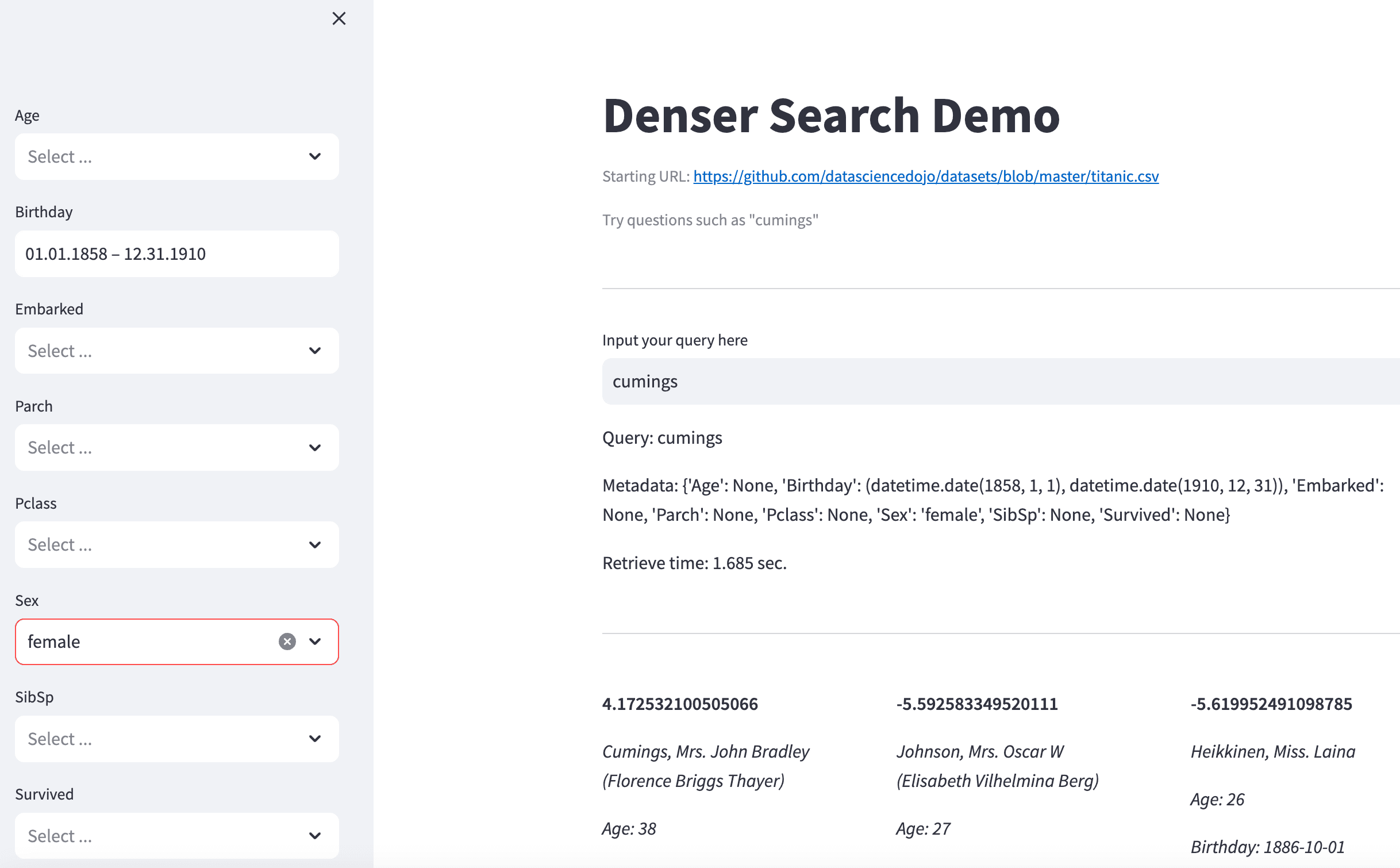Open the titanic.csv GitHub link

point(926,176)
